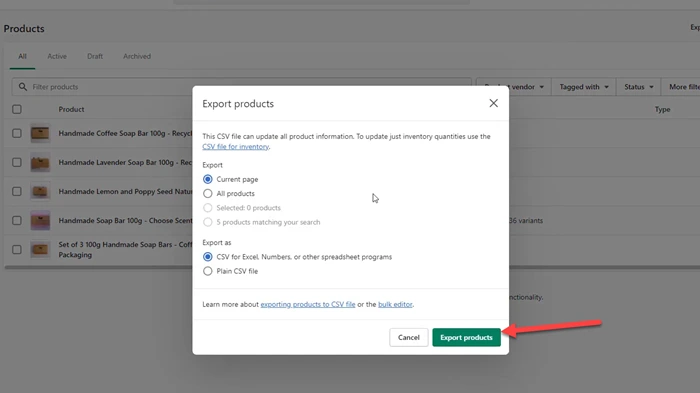
Task: Switch to the Archived tab
Action: coord(137,56)
